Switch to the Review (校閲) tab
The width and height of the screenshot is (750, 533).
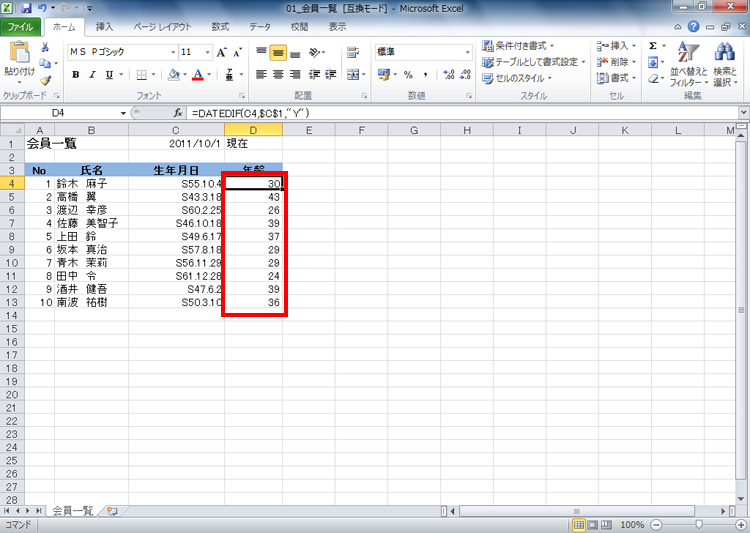[x=299, y=27]
